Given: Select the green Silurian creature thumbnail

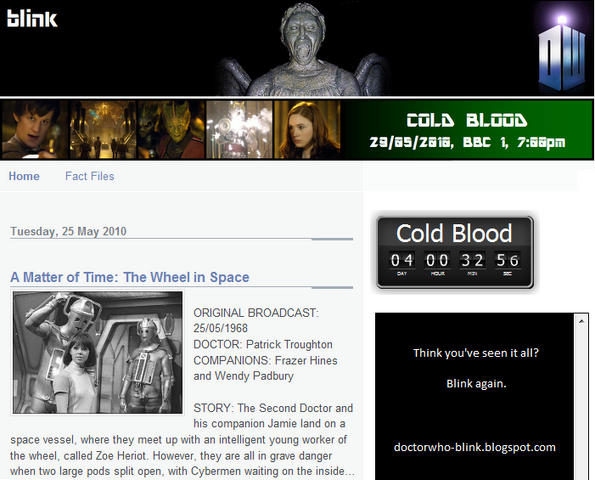Looking at the screenshot, I should [171, 129].
